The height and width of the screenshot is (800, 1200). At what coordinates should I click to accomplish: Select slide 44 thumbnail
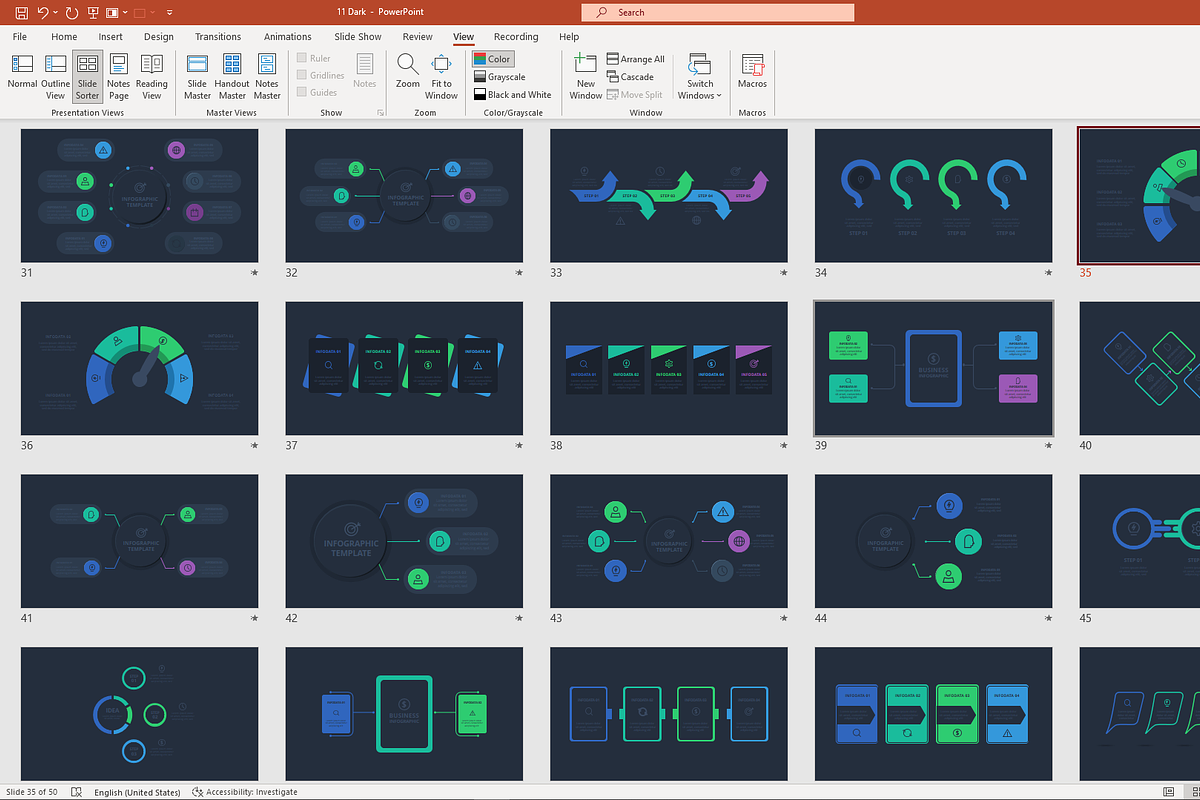click(933, 541)
